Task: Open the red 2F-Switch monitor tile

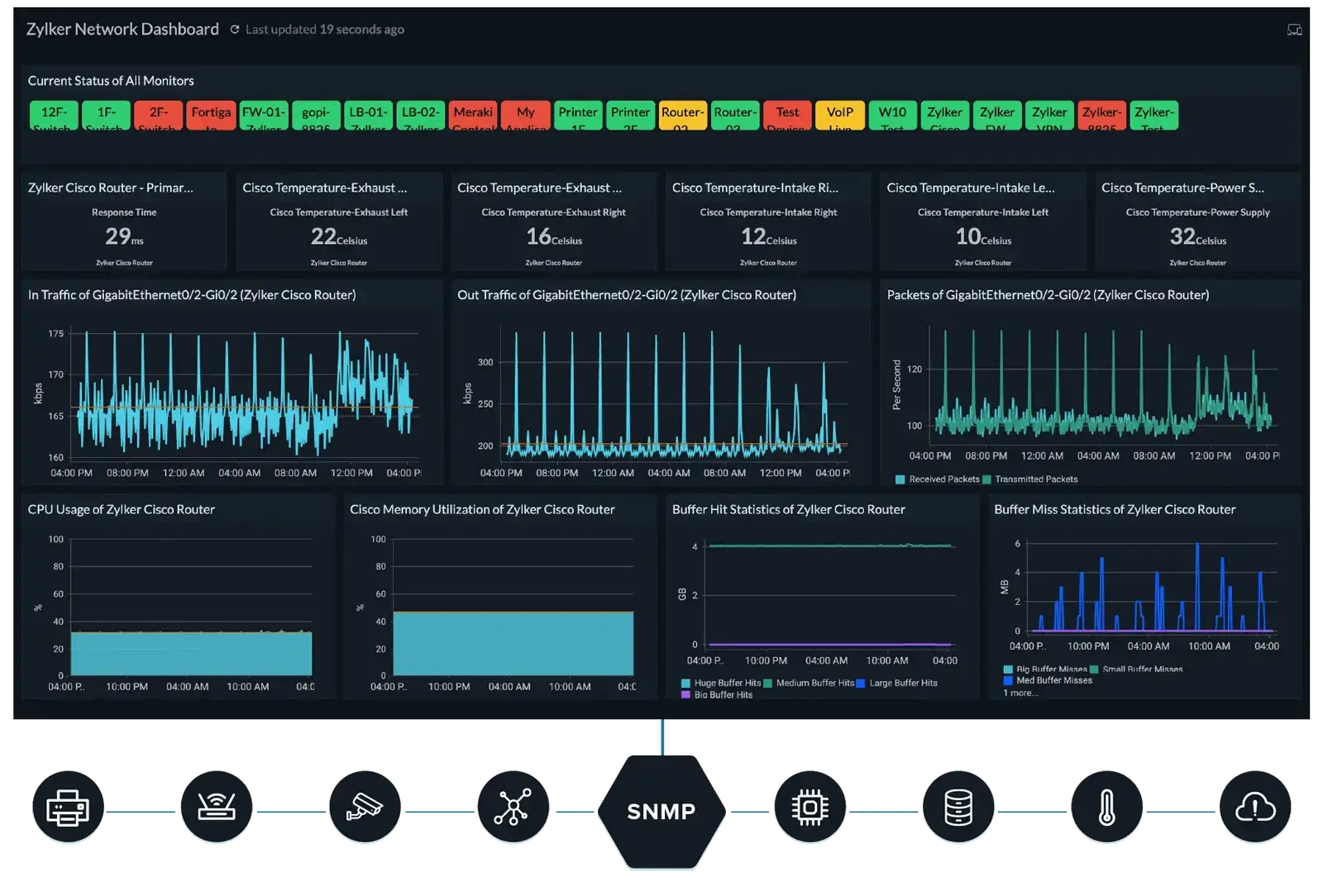Action: tap(159, 116)
